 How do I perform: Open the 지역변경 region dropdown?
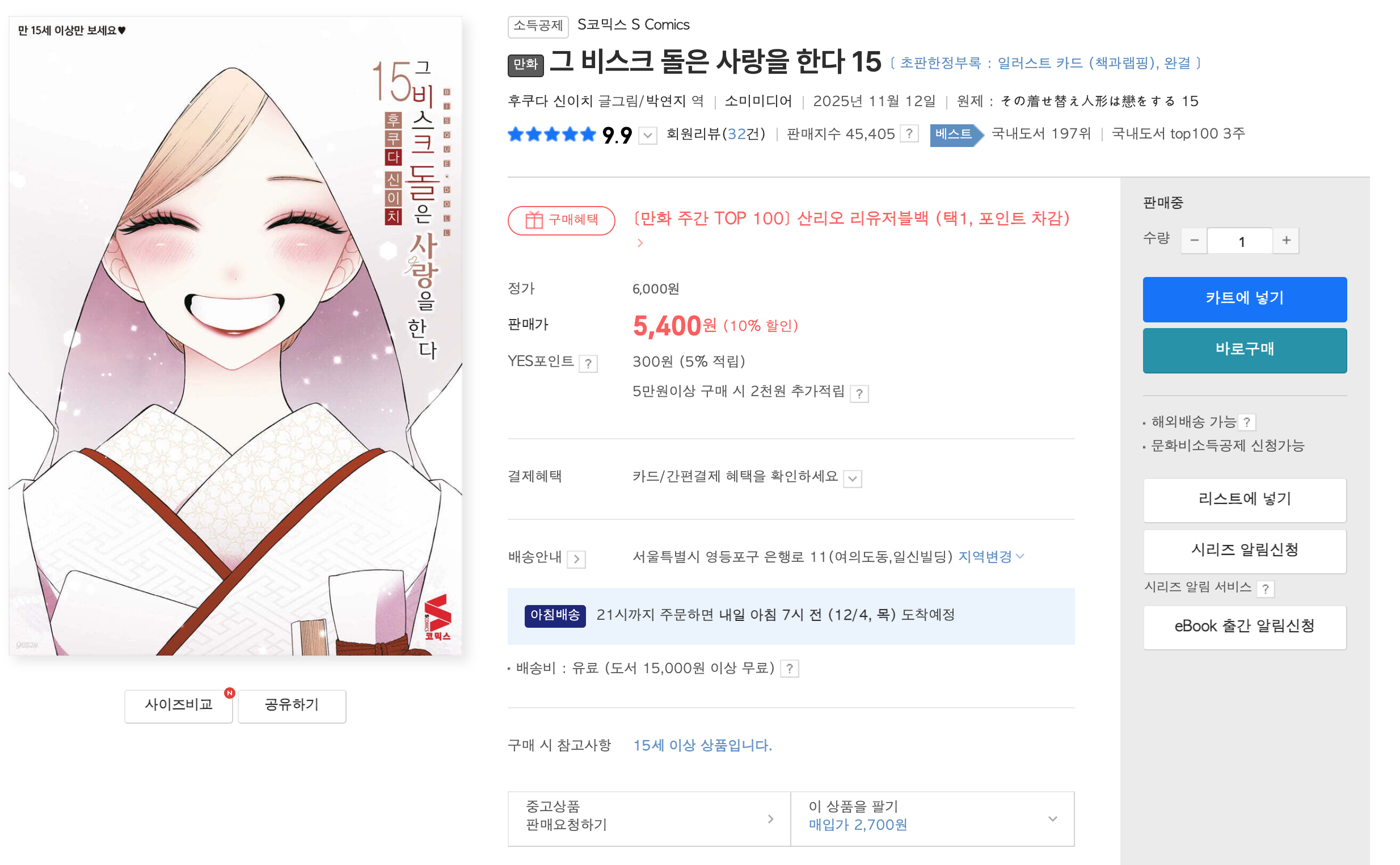point(990,557)
